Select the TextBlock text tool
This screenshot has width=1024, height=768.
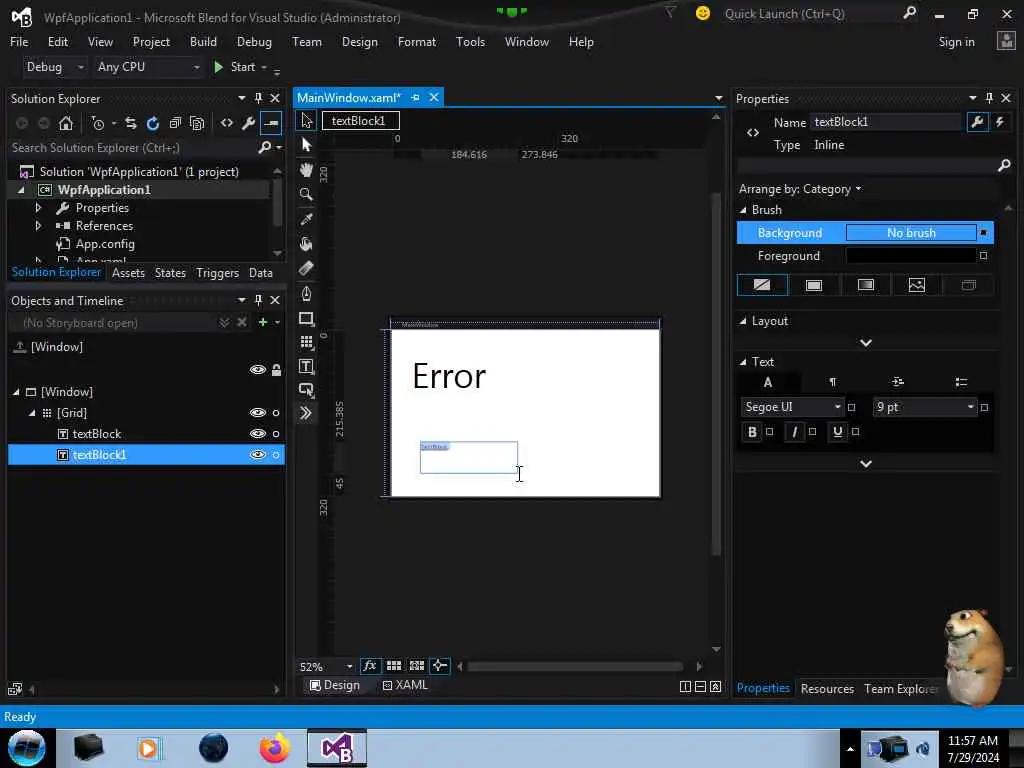pos(306,366)
